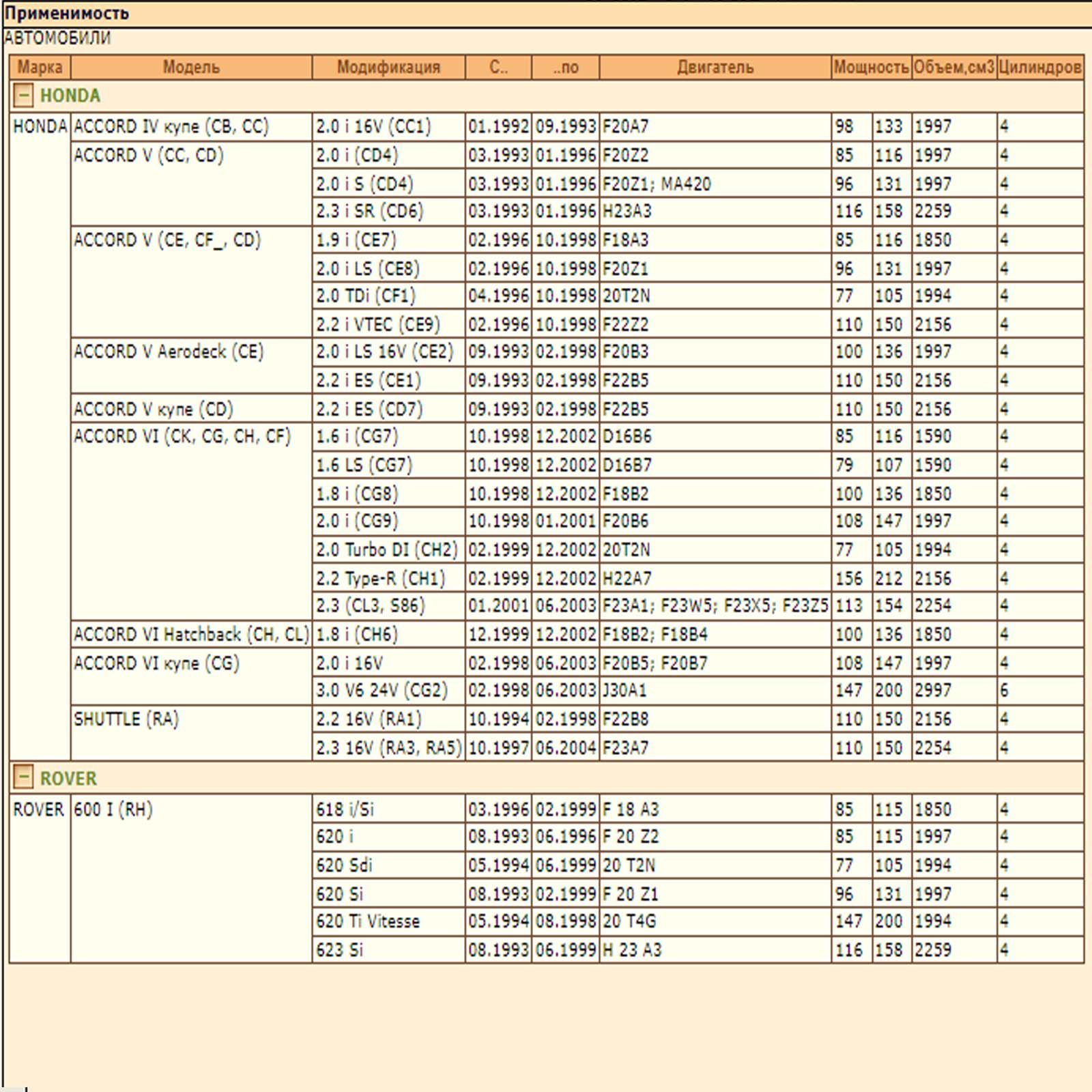Click the Цилиндров column header
This screenshot has width=1092, height=1092.
point(1039,67)
